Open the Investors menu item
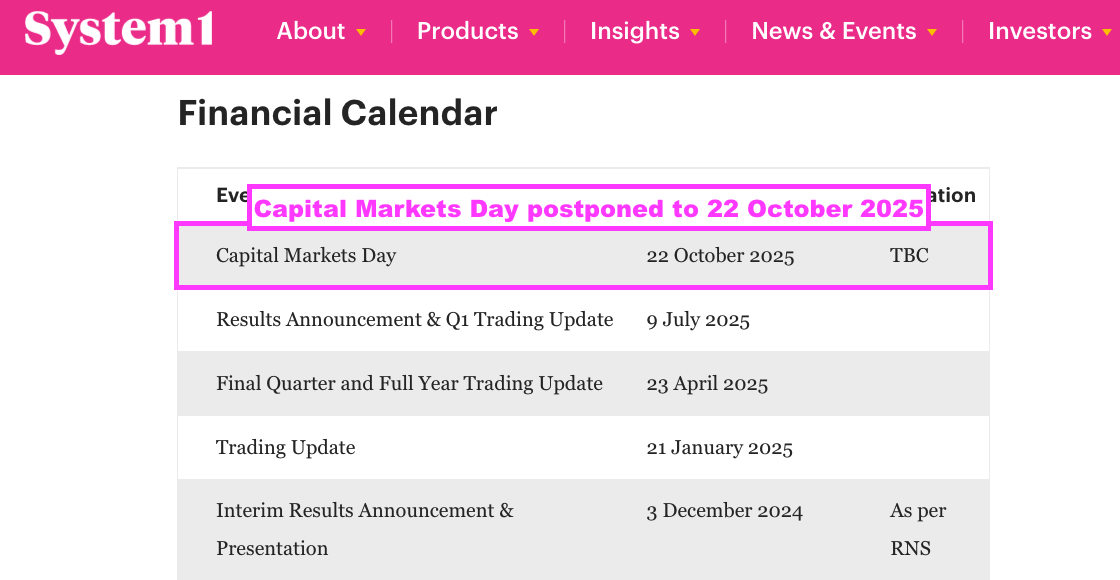This screenshot has height=580, width=1120. tap(1040, 31)
